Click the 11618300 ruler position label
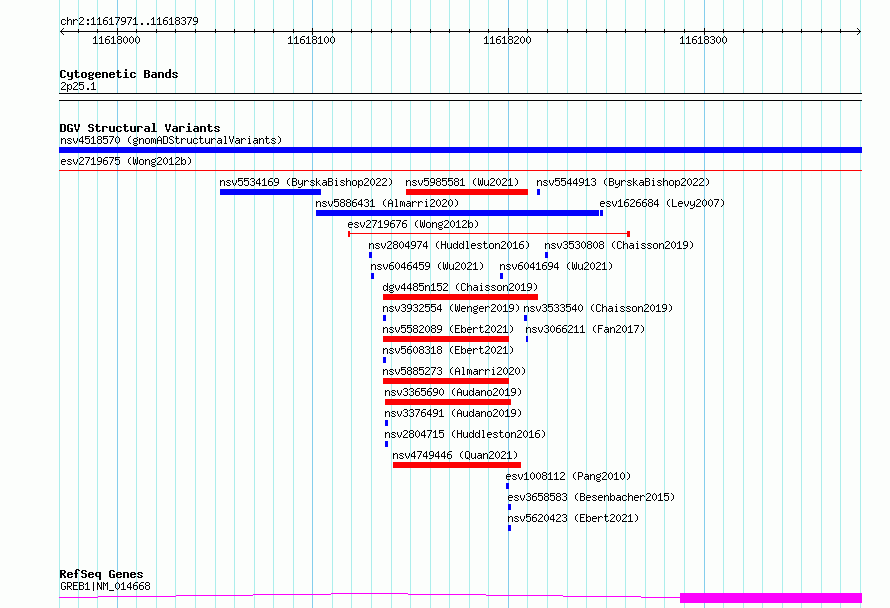 pyautogui.click(x=703, y=40)
